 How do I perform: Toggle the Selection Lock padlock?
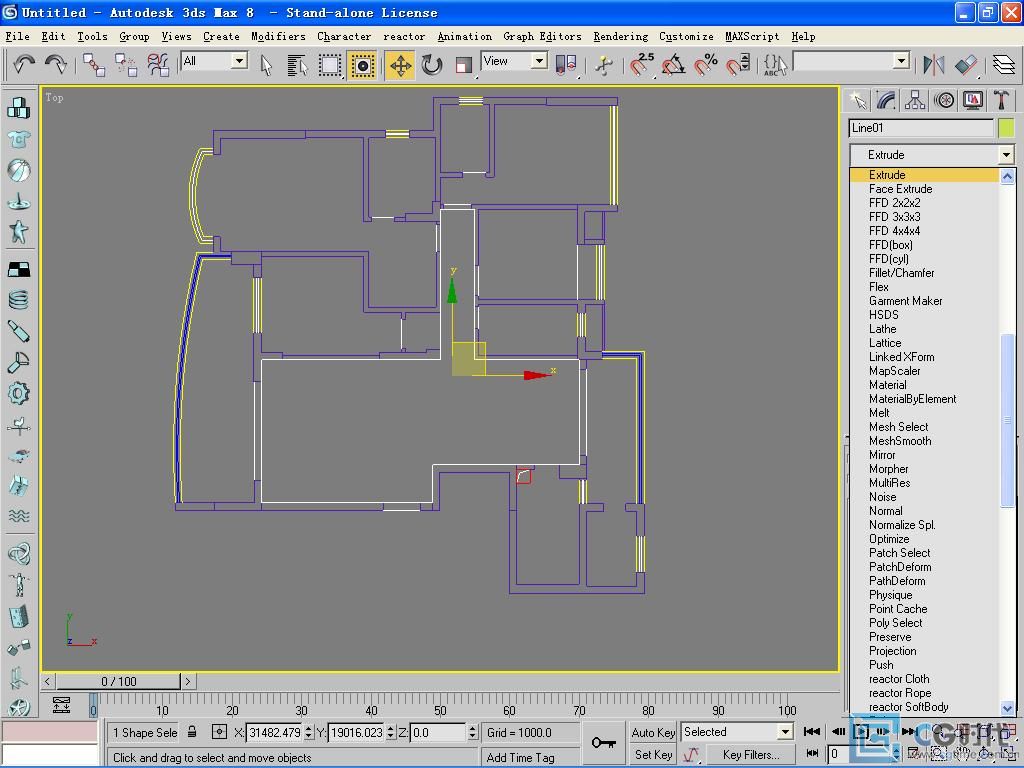192,732
